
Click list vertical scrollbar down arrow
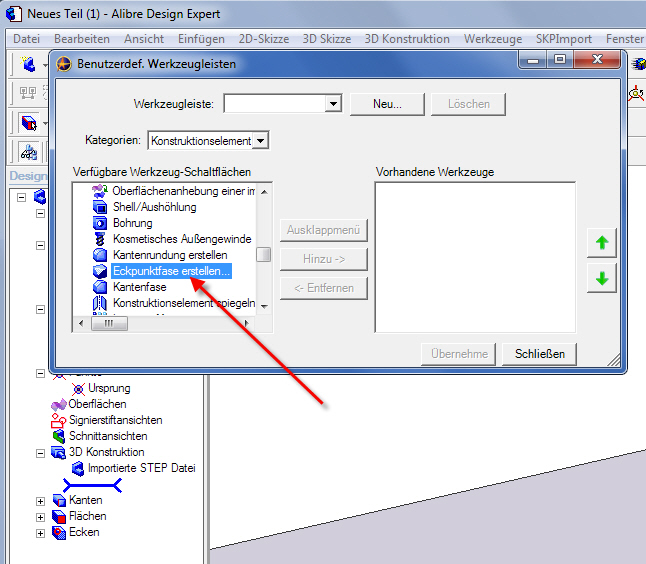tap(264, 307)
